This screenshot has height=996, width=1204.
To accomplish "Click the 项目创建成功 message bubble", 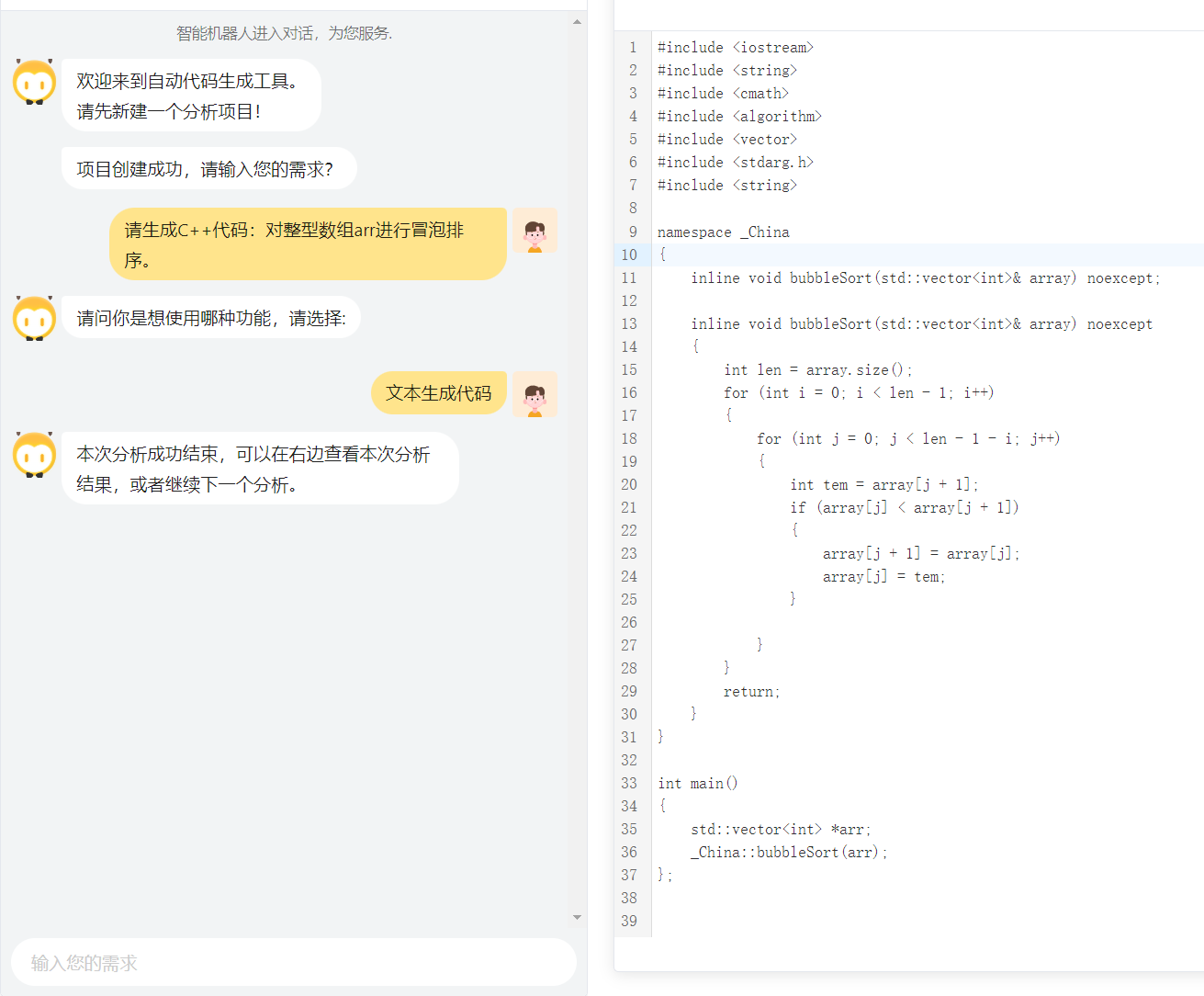I will (208, 169).
